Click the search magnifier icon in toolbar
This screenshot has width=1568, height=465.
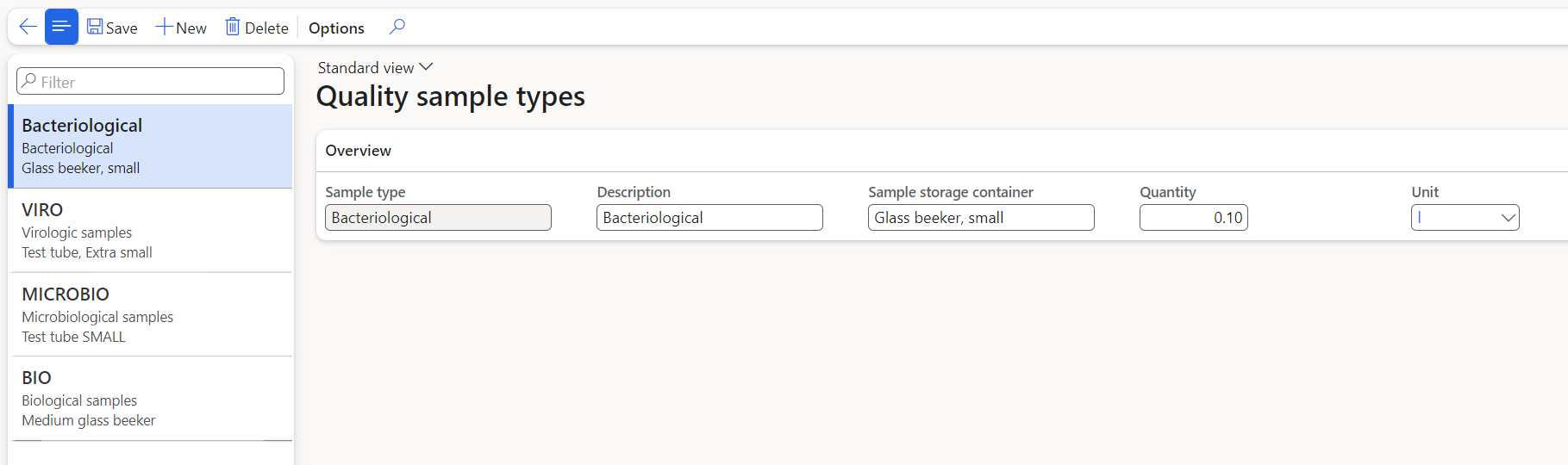(397, 27)
